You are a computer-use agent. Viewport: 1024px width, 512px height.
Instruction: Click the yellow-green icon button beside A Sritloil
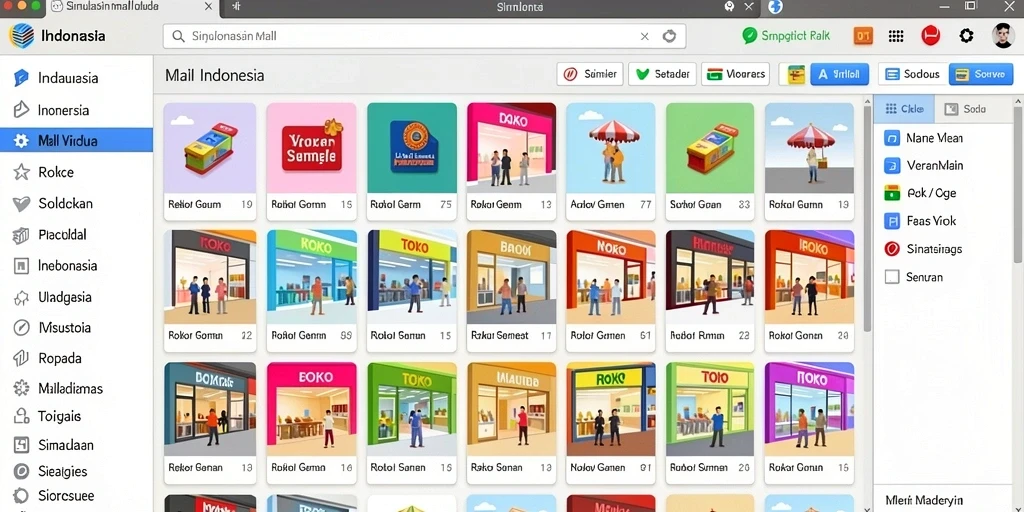(x=795, y=74)
